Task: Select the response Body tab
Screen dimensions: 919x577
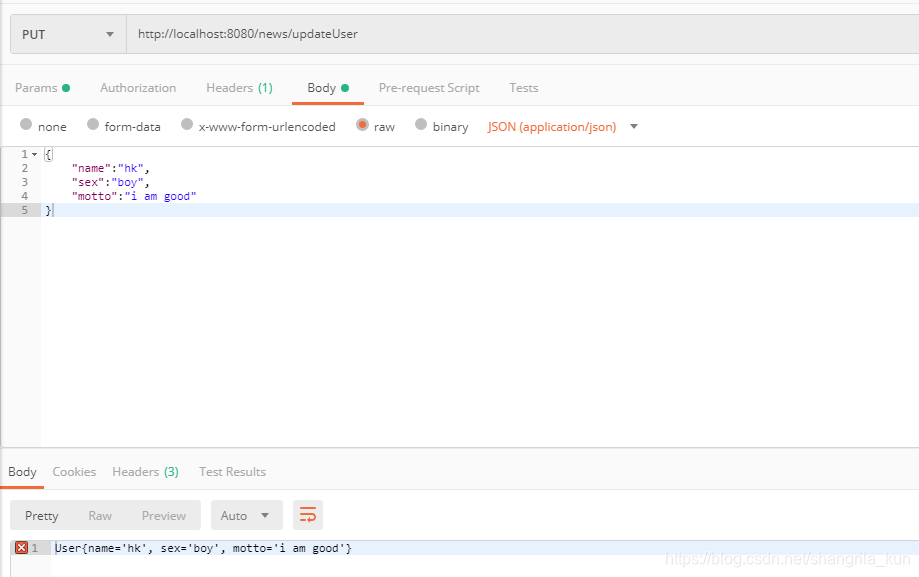Action: 22,472
